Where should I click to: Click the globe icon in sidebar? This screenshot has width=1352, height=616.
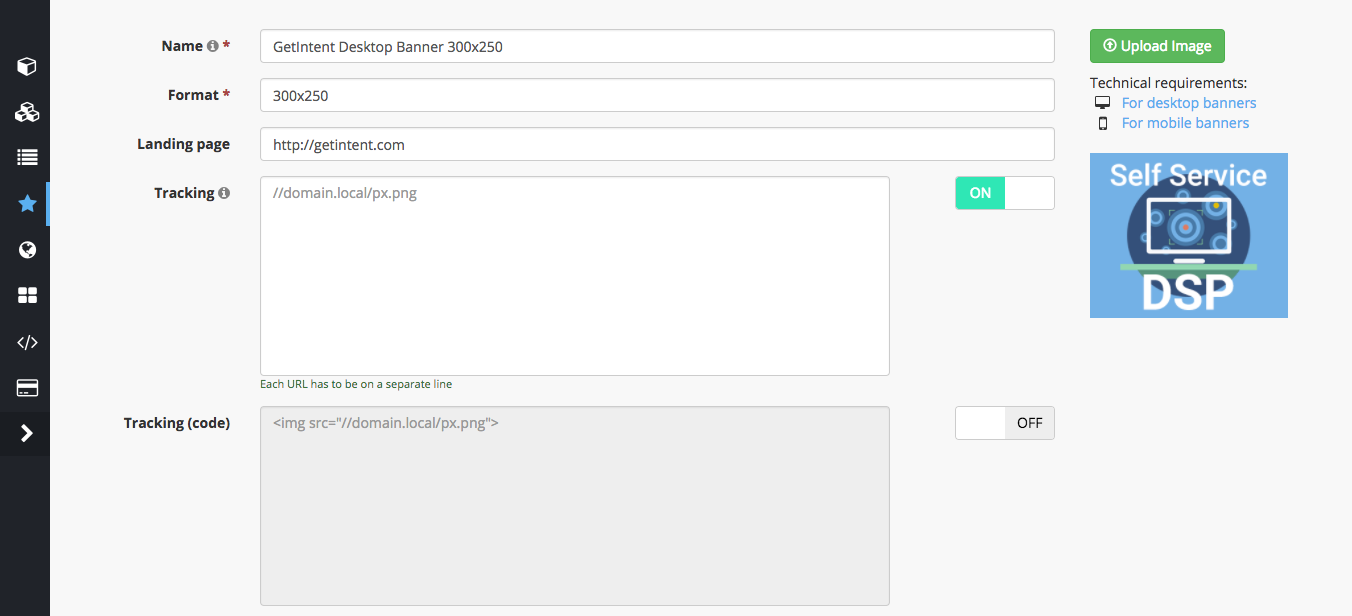(x=27, y=250)
